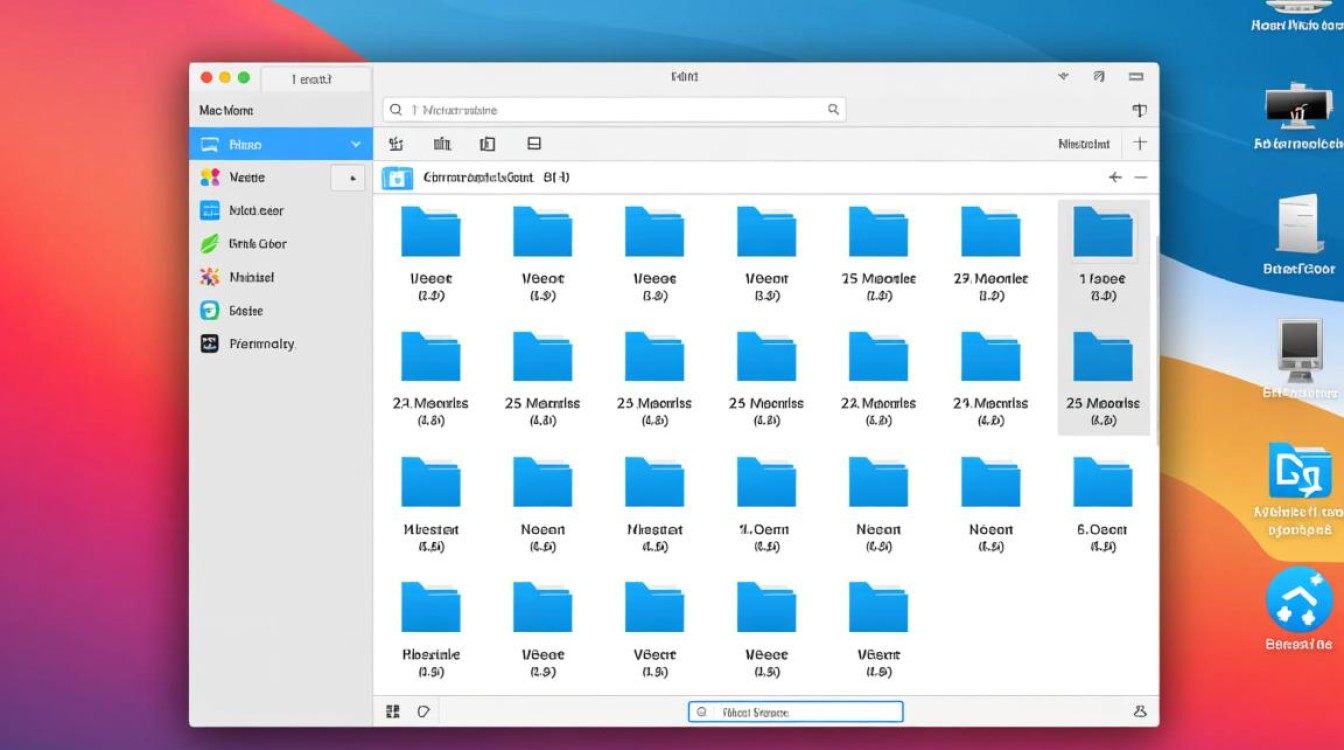The width and height of the screenshot is (1344, 750).
Task: Click the blue calendar-style sidebar icon
Action: [210, 210]
